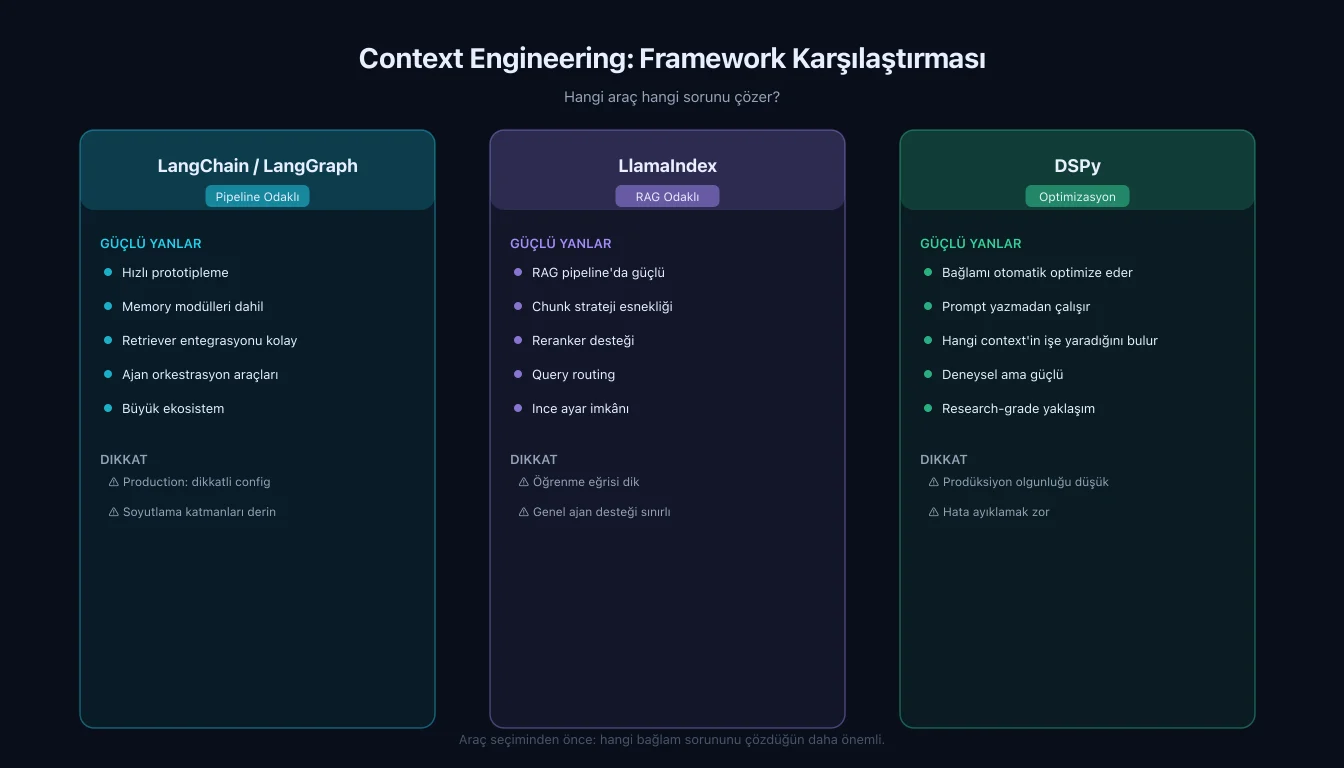Click bullet dot beside Research-grade yaklaşım

[x=928, y=408]
